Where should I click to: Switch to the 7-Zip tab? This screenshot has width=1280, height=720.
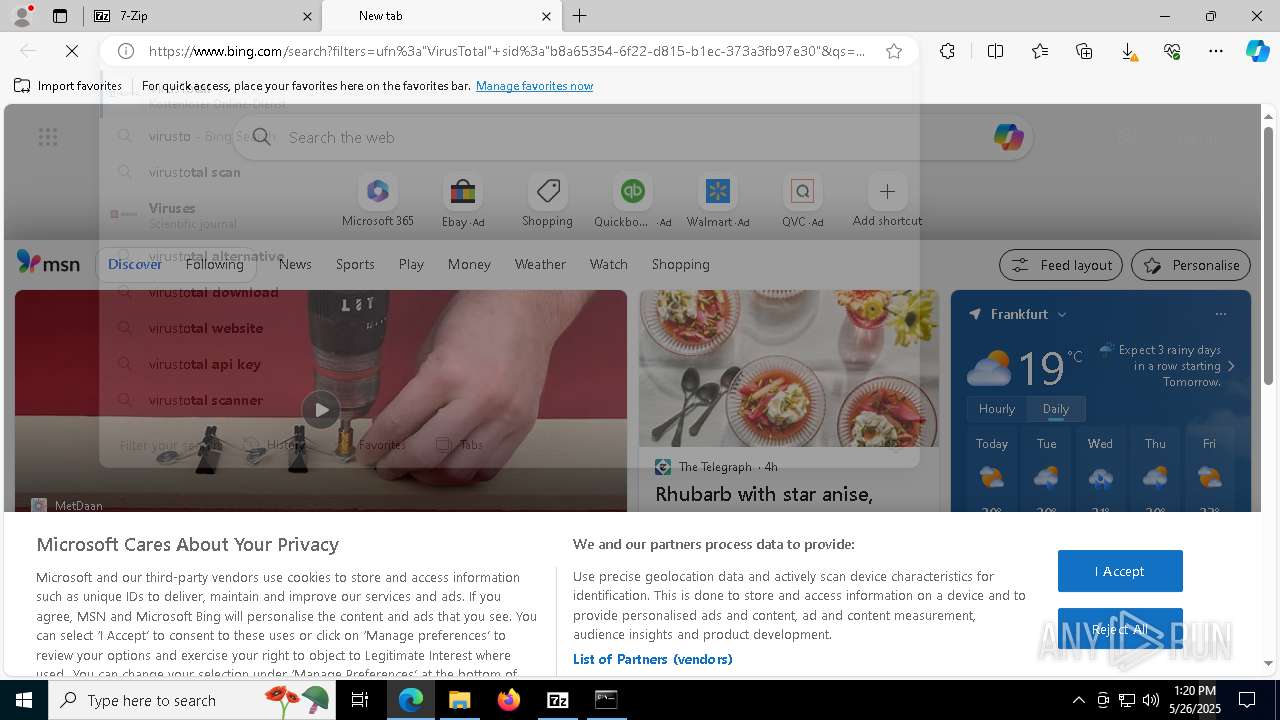200,16
